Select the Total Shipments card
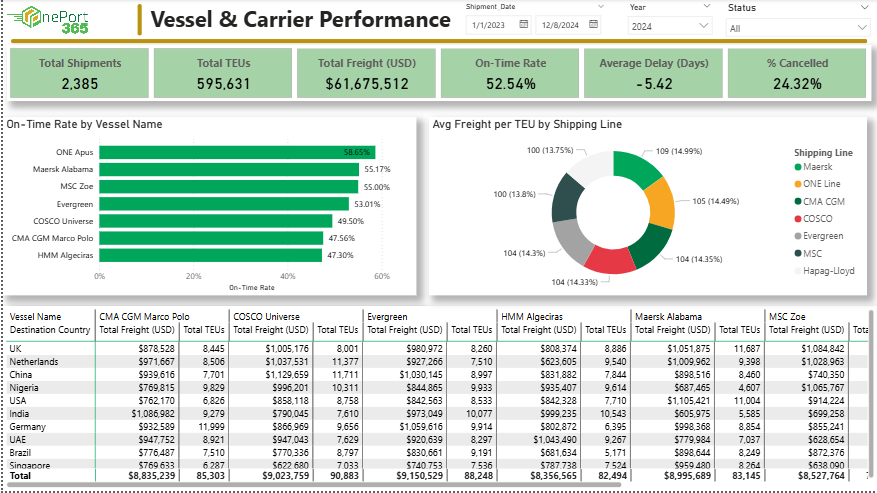 [x=79, y=73]
